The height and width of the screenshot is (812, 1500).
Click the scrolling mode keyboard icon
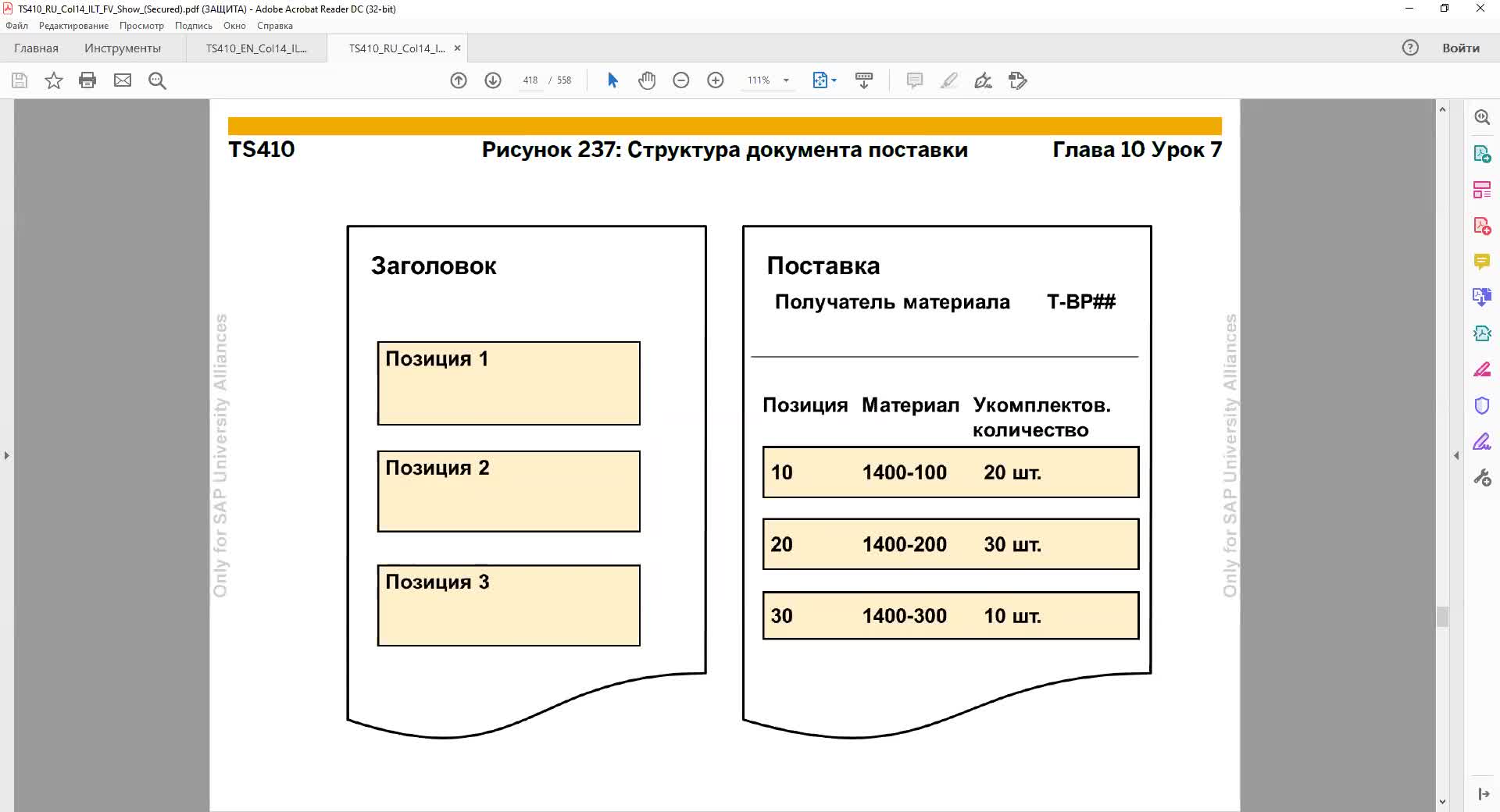864,80
